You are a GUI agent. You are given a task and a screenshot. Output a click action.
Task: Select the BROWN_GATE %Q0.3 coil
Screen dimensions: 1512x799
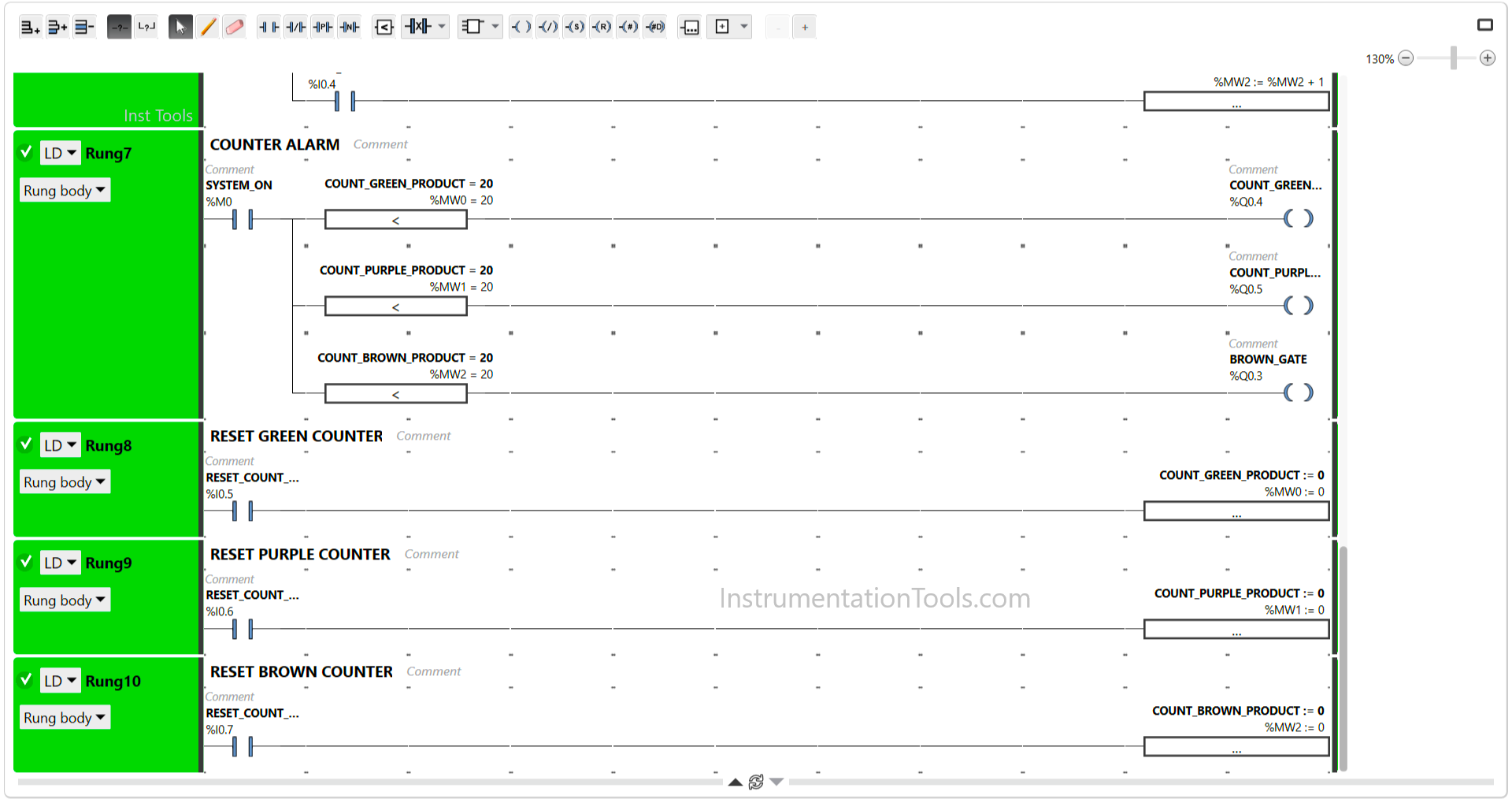1299,392
